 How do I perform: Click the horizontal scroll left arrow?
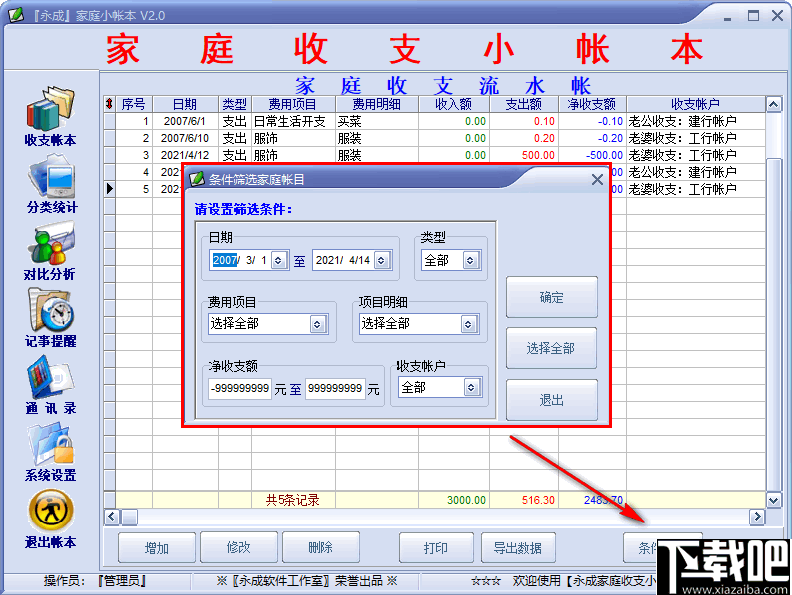tap(112, 517)
